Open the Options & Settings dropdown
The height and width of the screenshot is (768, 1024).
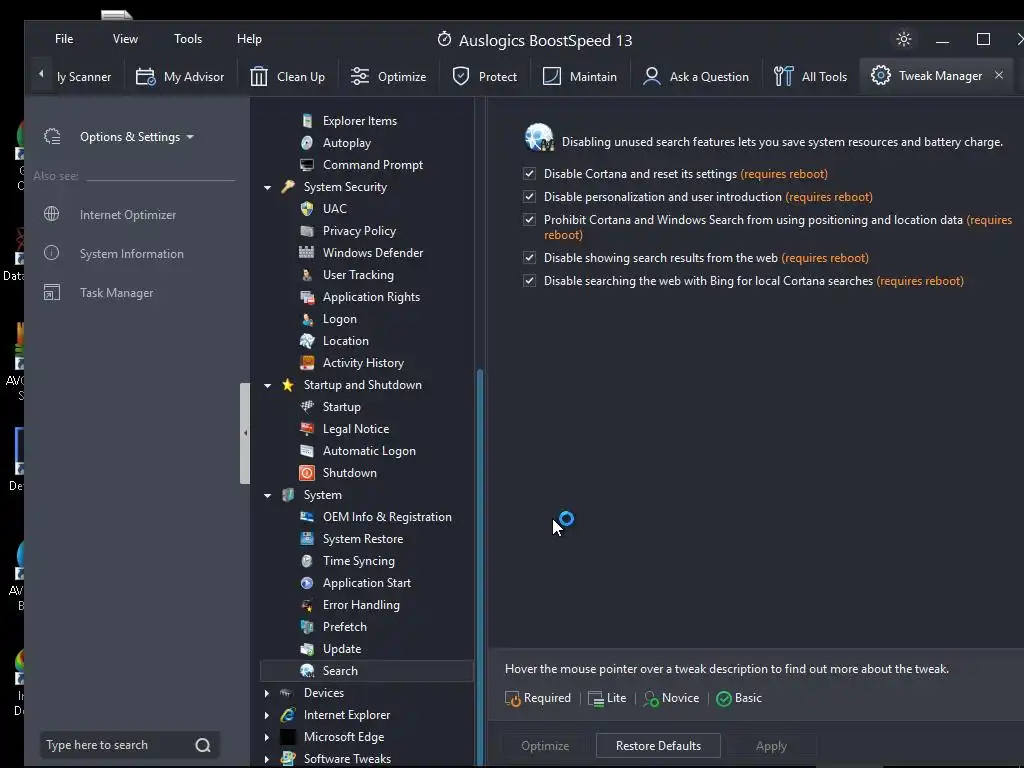tap(136, 136)
